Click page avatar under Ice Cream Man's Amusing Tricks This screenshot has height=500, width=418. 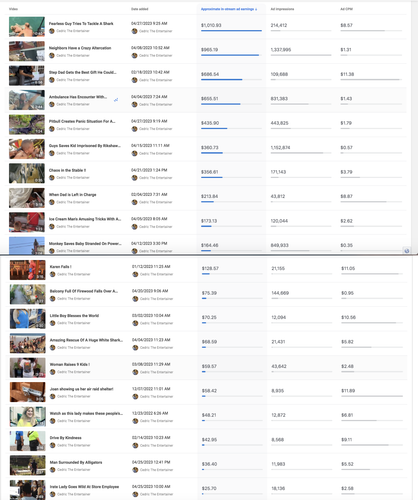52,226
